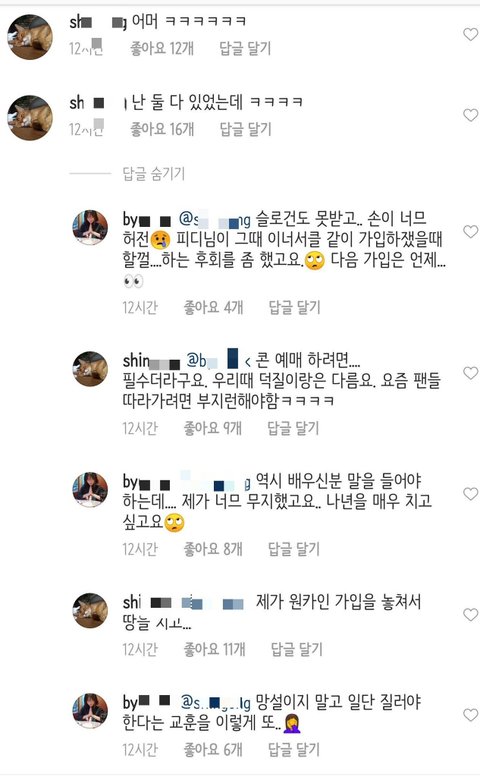Open profile photo beside '슬로건도 못받고' comment
This screenshot has height=777, width=480.
(90, 227)
